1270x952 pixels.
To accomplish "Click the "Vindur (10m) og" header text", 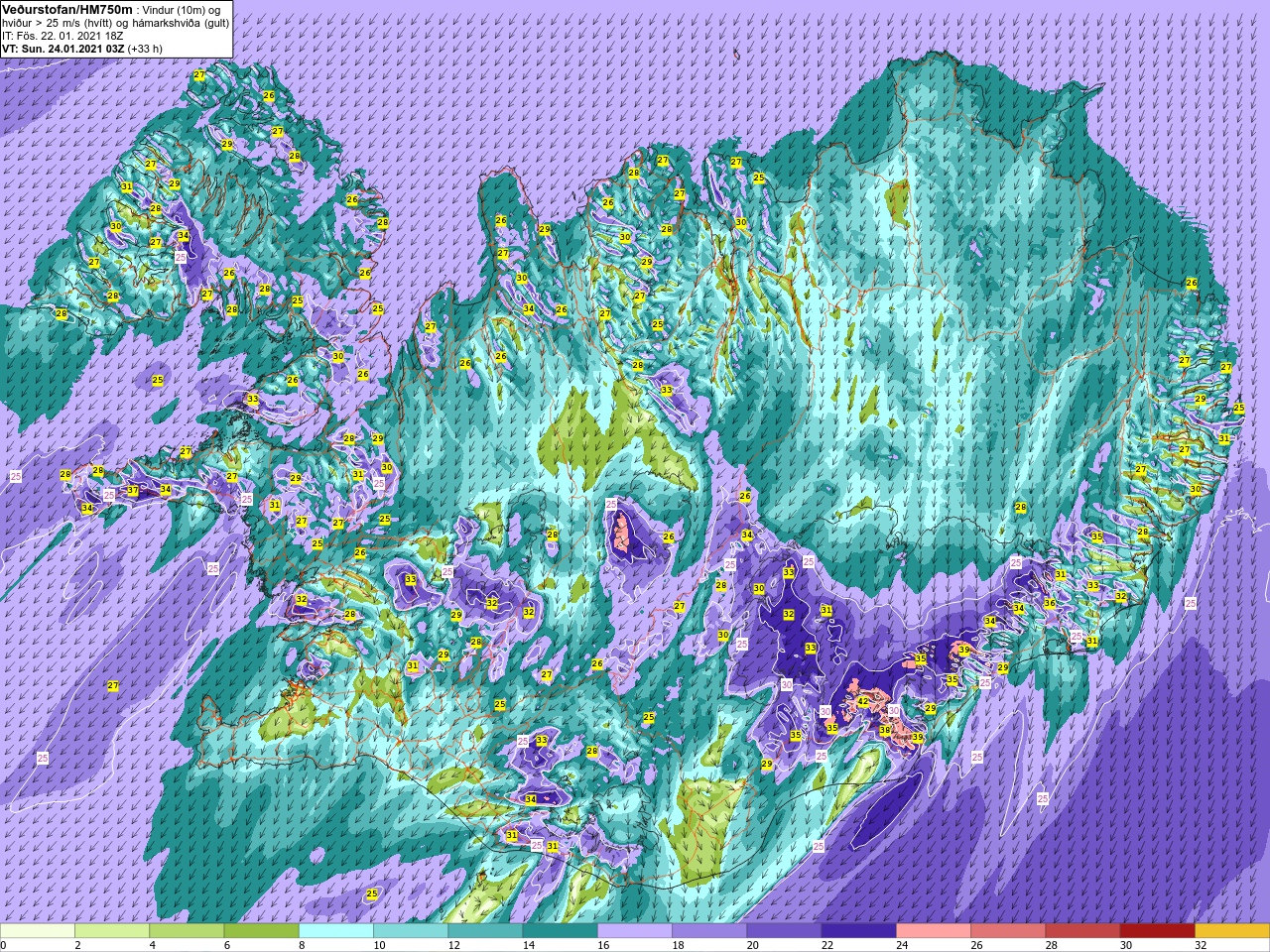I will tap(183, 10).
